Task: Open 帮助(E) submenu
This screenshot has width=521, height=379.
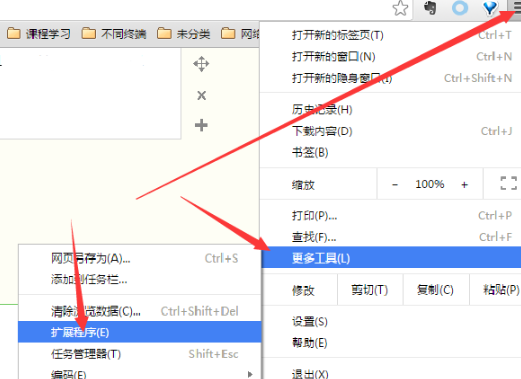Action: coord(391,343)
